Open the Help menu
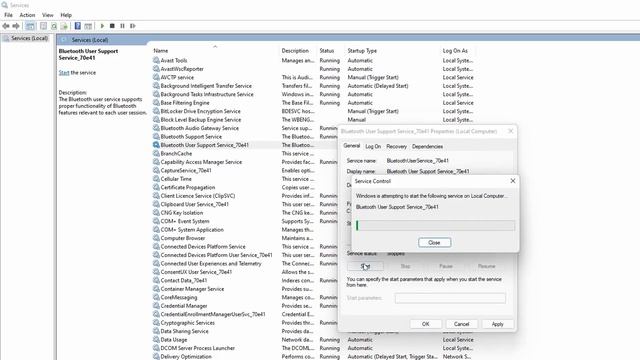Viewport: 640px width, 360px height. tap(66, 15)
